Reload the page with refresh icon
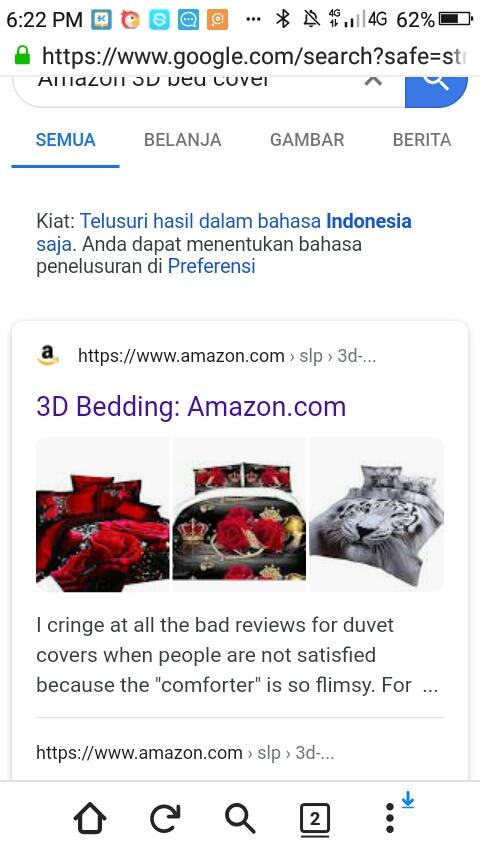Viewport: 480px width, 854px height. pyautogui.click(x=165, y=819)
